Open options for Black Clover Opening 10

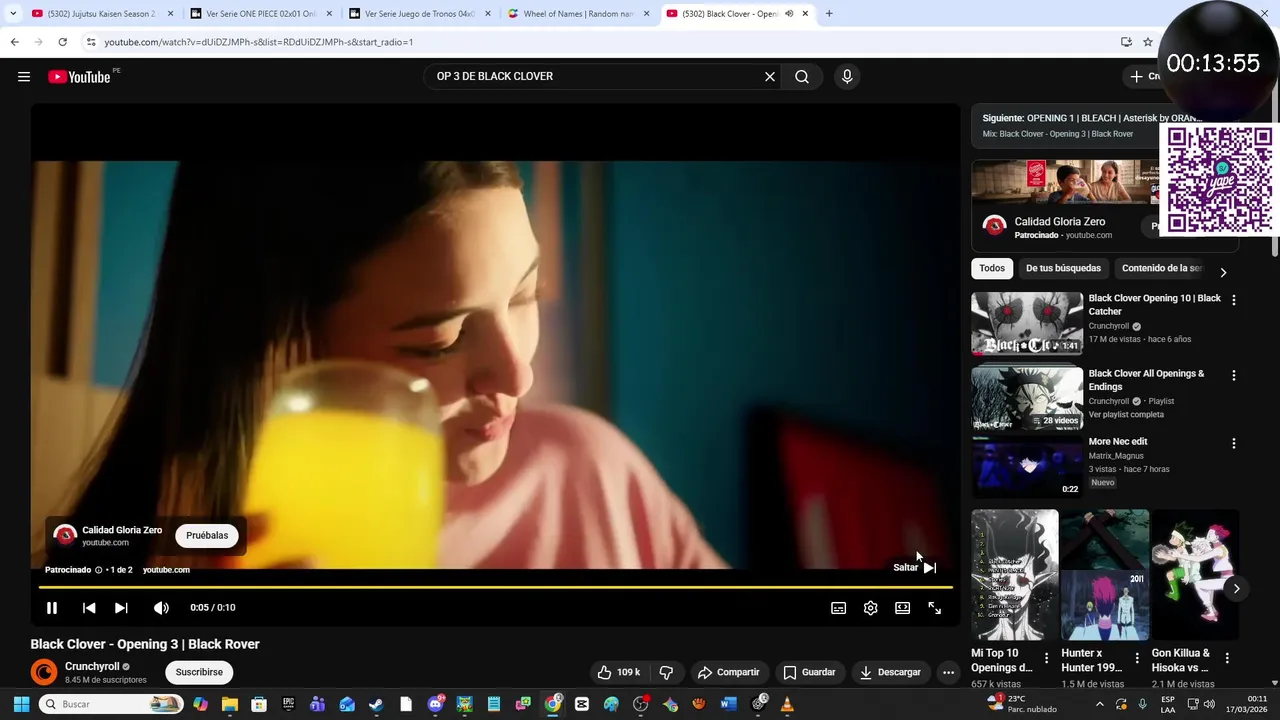(1234, 300)
